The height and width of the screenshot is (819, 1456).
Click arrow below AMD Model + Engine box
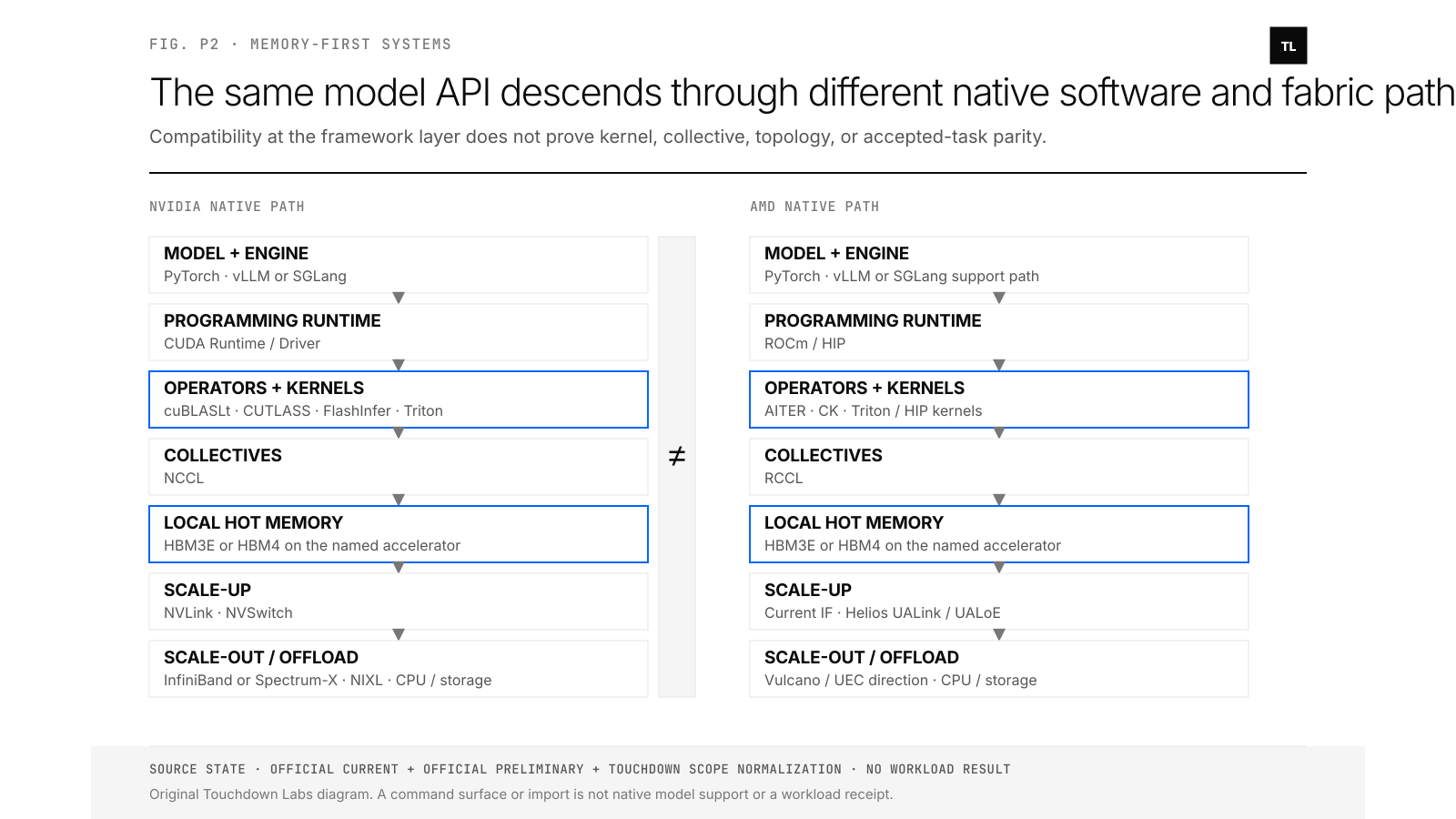point(999,298)
